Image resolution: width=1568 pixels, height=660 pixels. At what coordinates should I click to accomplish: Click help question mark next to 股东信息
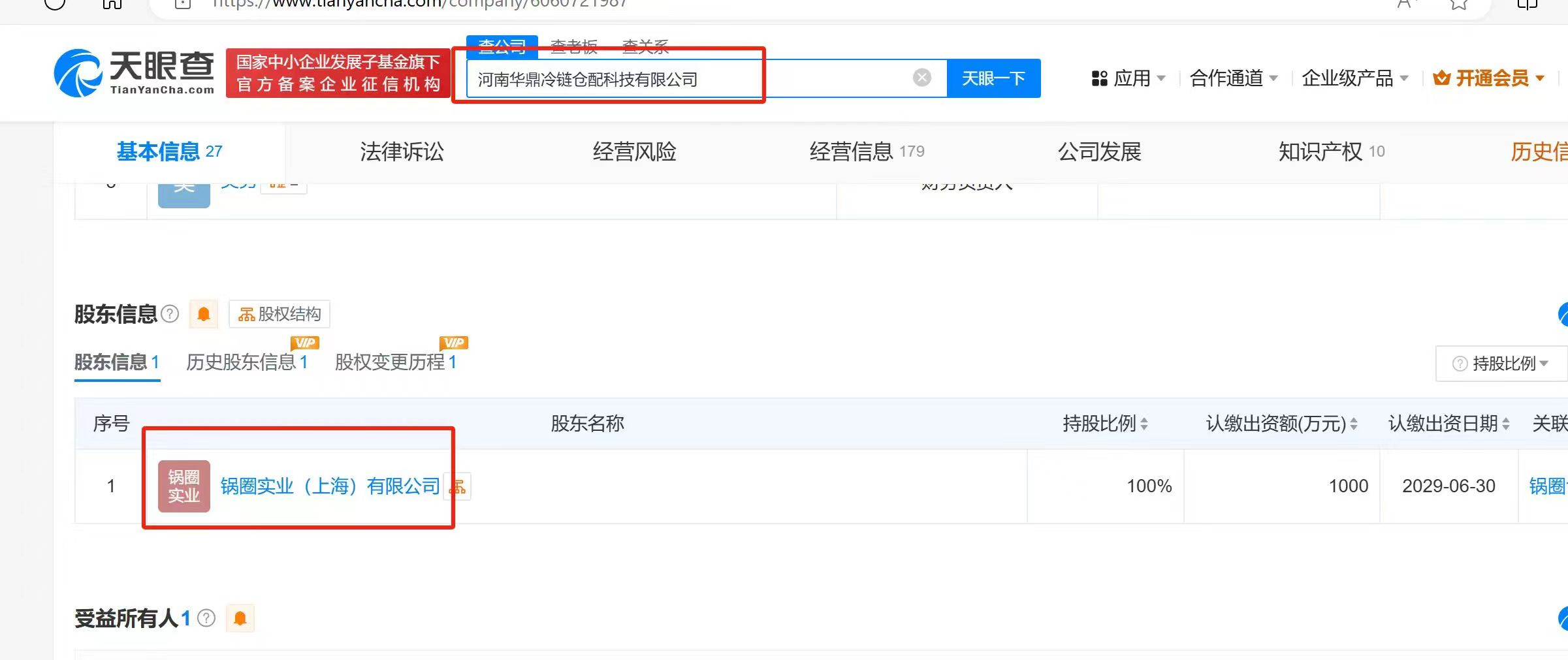point(170,314)
